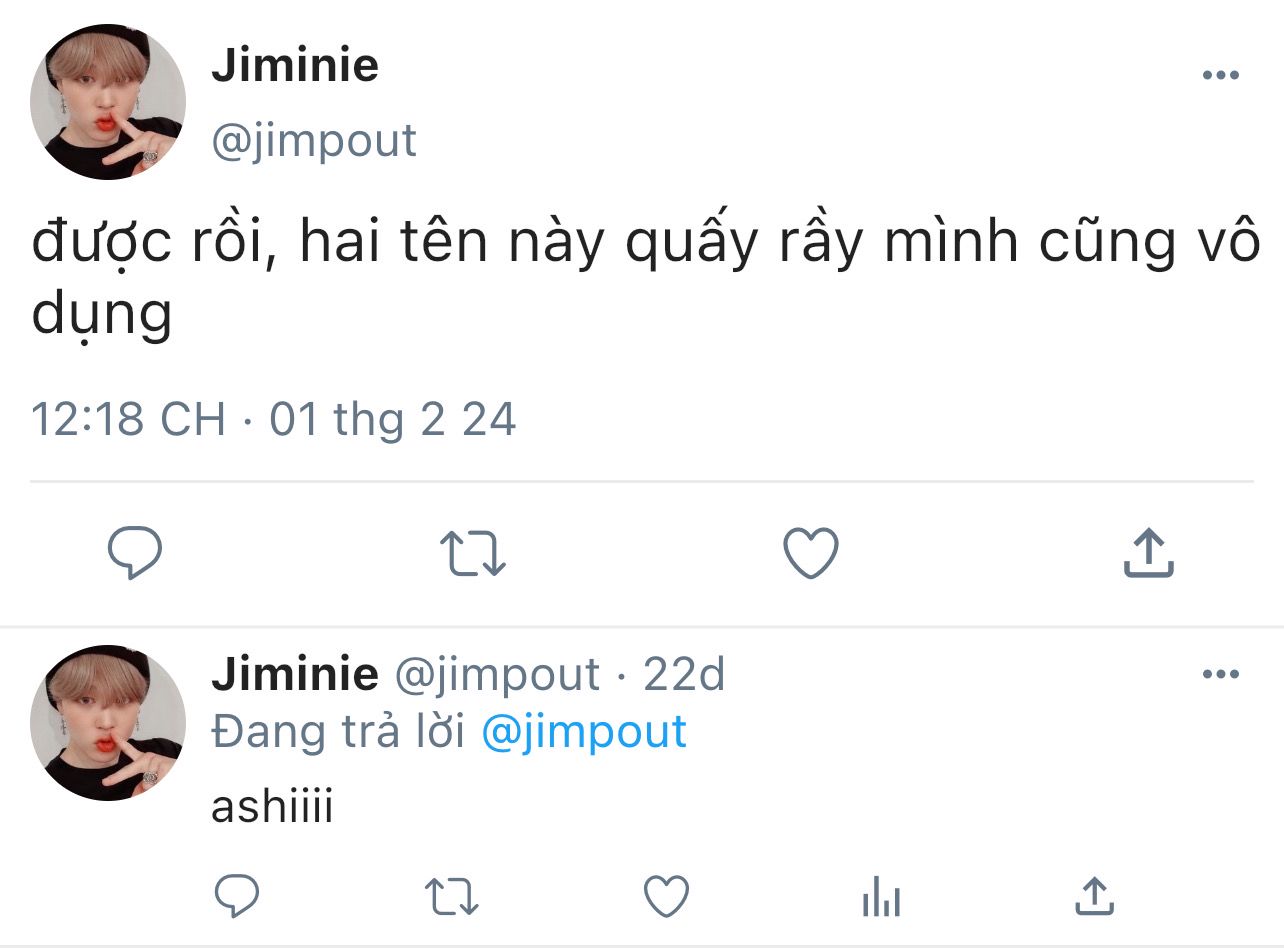Open Jiminie's profile picture on main tweet
The width and height of the screenshot is (1284, 948).
[107, 103]
